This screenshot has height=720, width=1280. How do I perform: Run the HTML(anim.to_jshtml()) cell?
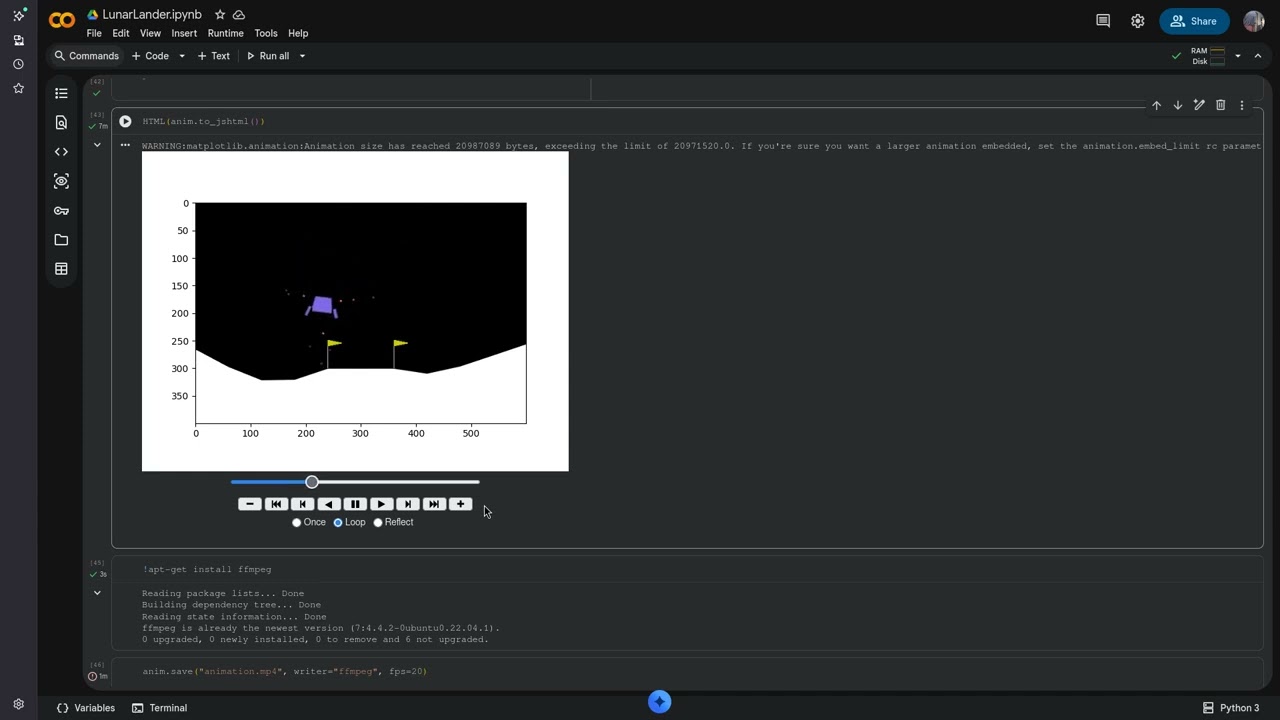tap(125, 121)
